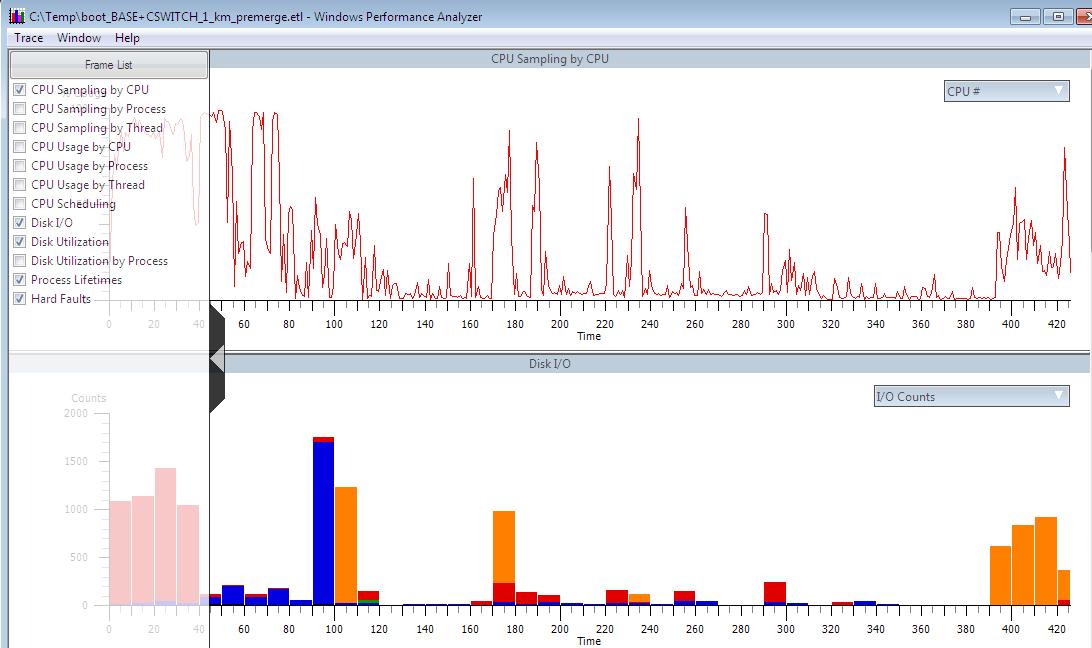Open the Help menu
Image resolution: width=1092 pixels, height=648 pixels.
pos(127,38)
